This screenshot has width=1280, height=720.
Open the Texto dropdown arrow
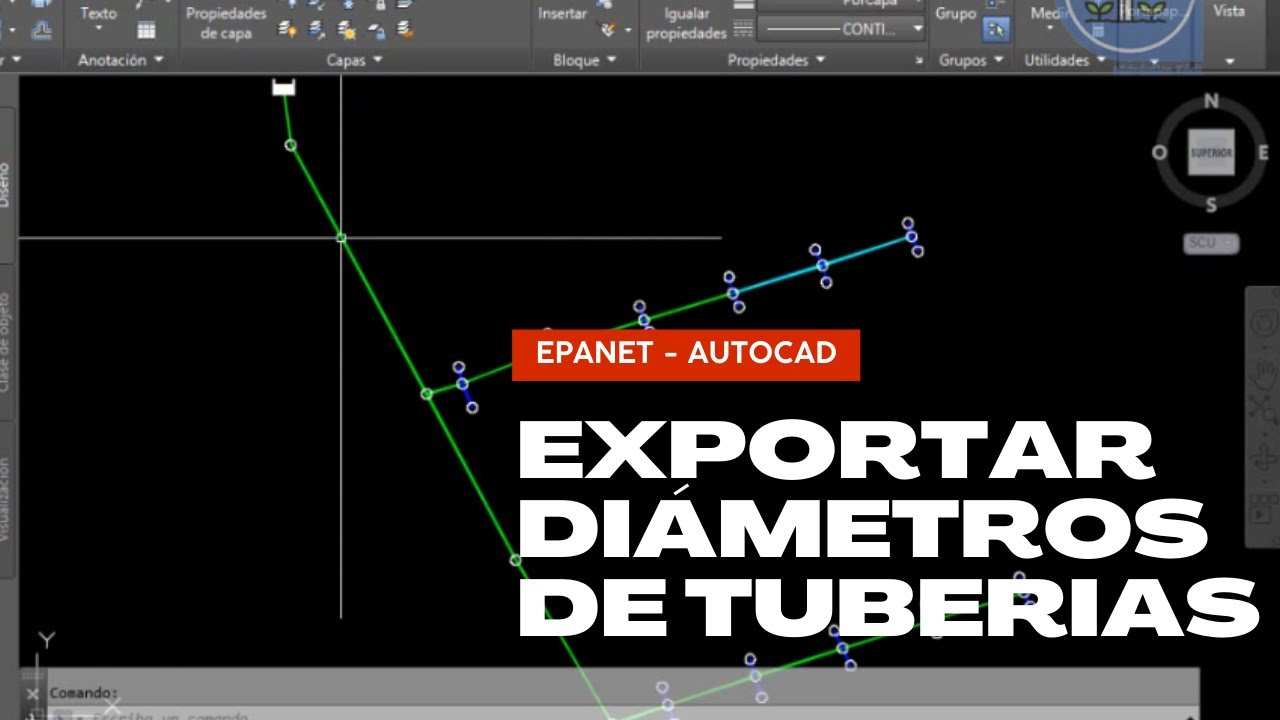click(x=98, y=29)
